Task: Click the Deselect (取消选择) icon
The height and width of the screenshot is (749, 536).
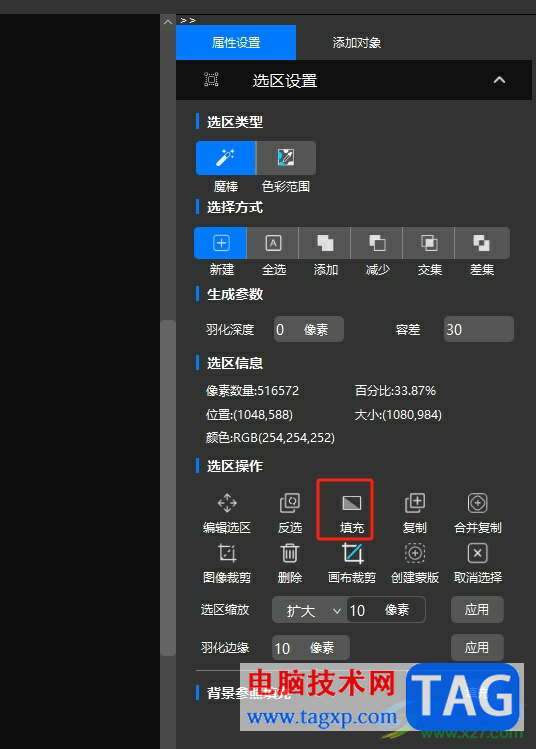Action: [477, 553]
